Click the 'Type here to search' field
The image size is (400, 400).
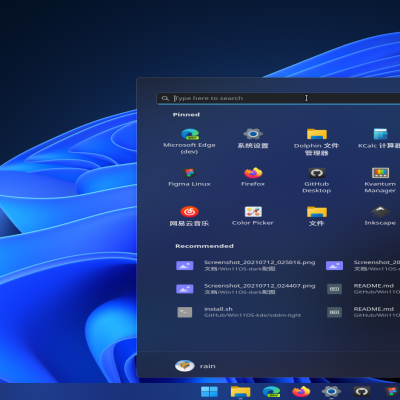click(278, 98)
